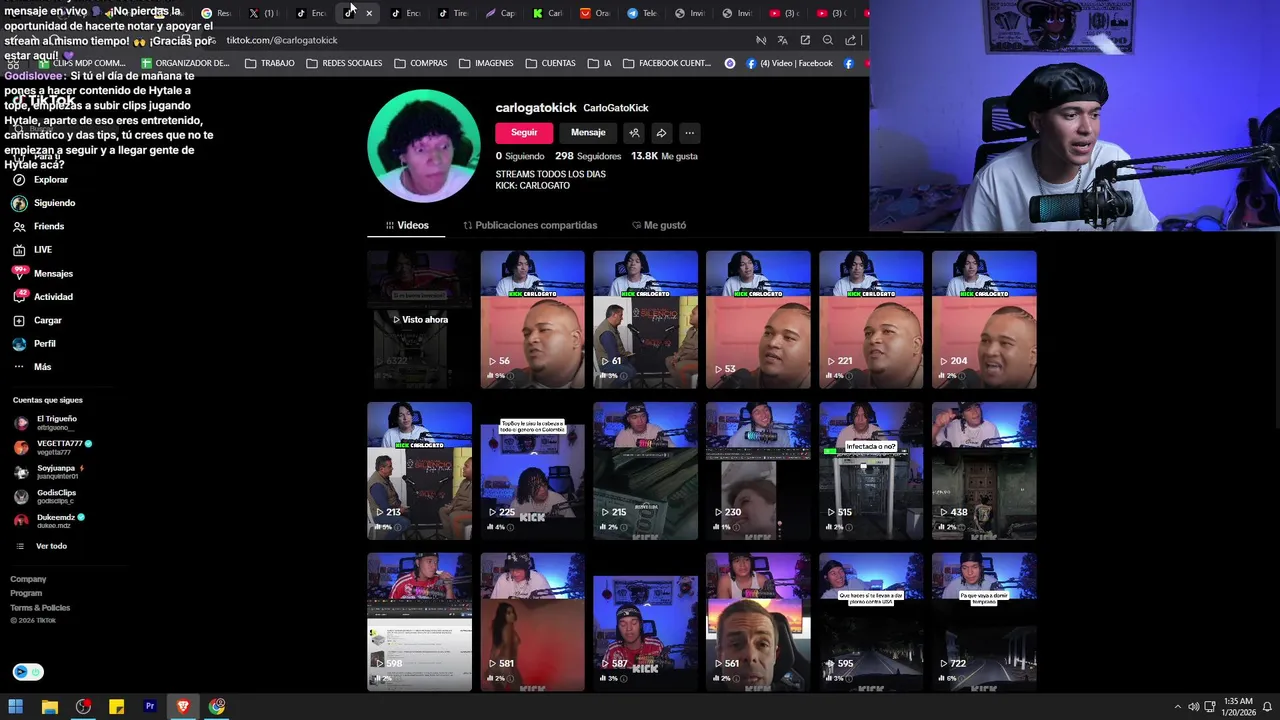Switch to the Videos tab

tap(407, 226)
